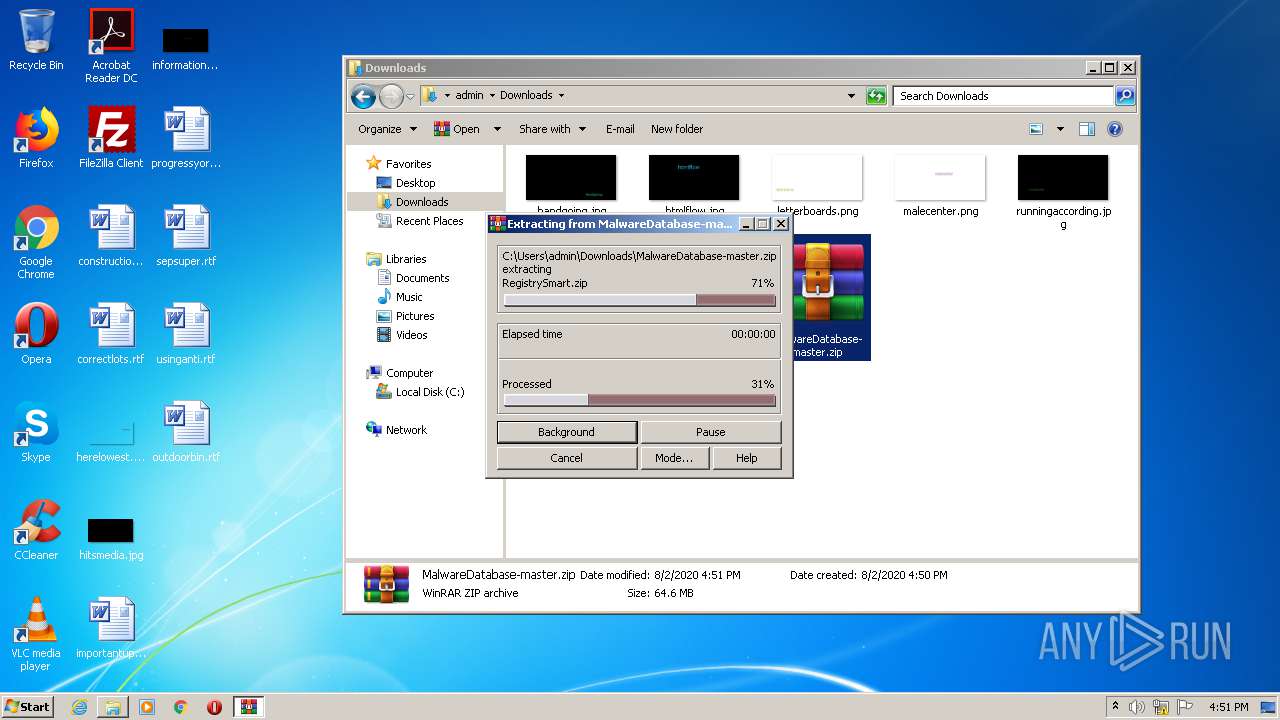Expand the change view options arrow
Image resolution: width=1280 pixels, height=720 pixels.
coord(1060,129)
